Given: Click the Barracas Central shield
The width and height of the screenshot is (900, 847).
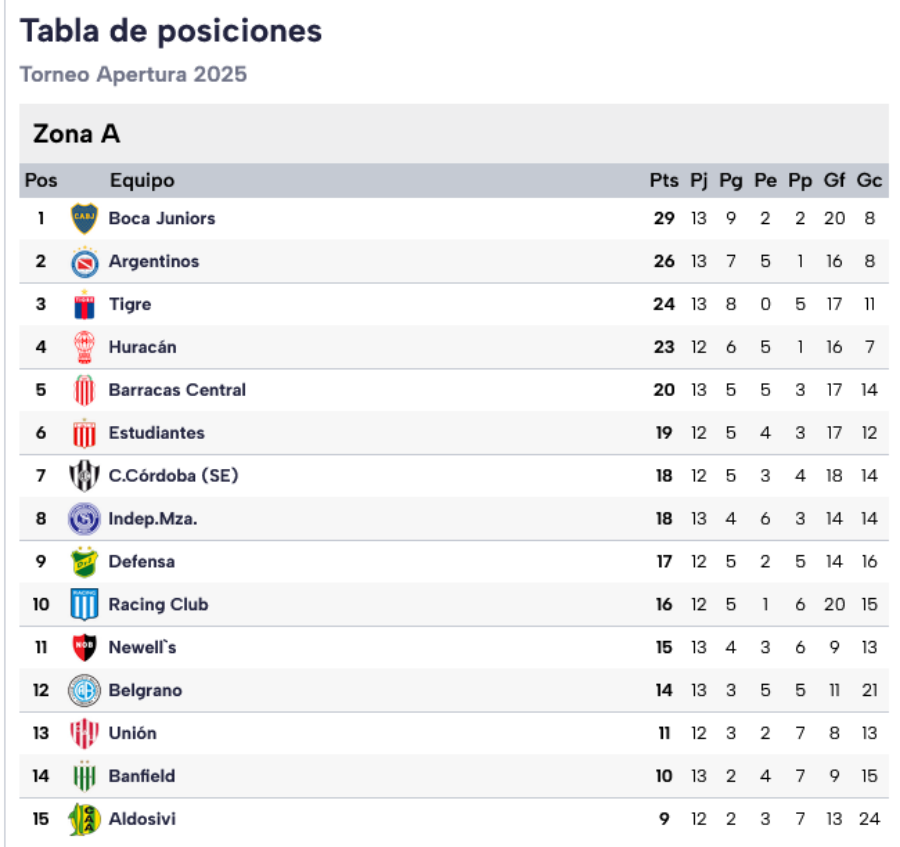Looking at the screenshot, I should (x=85, y=390).
